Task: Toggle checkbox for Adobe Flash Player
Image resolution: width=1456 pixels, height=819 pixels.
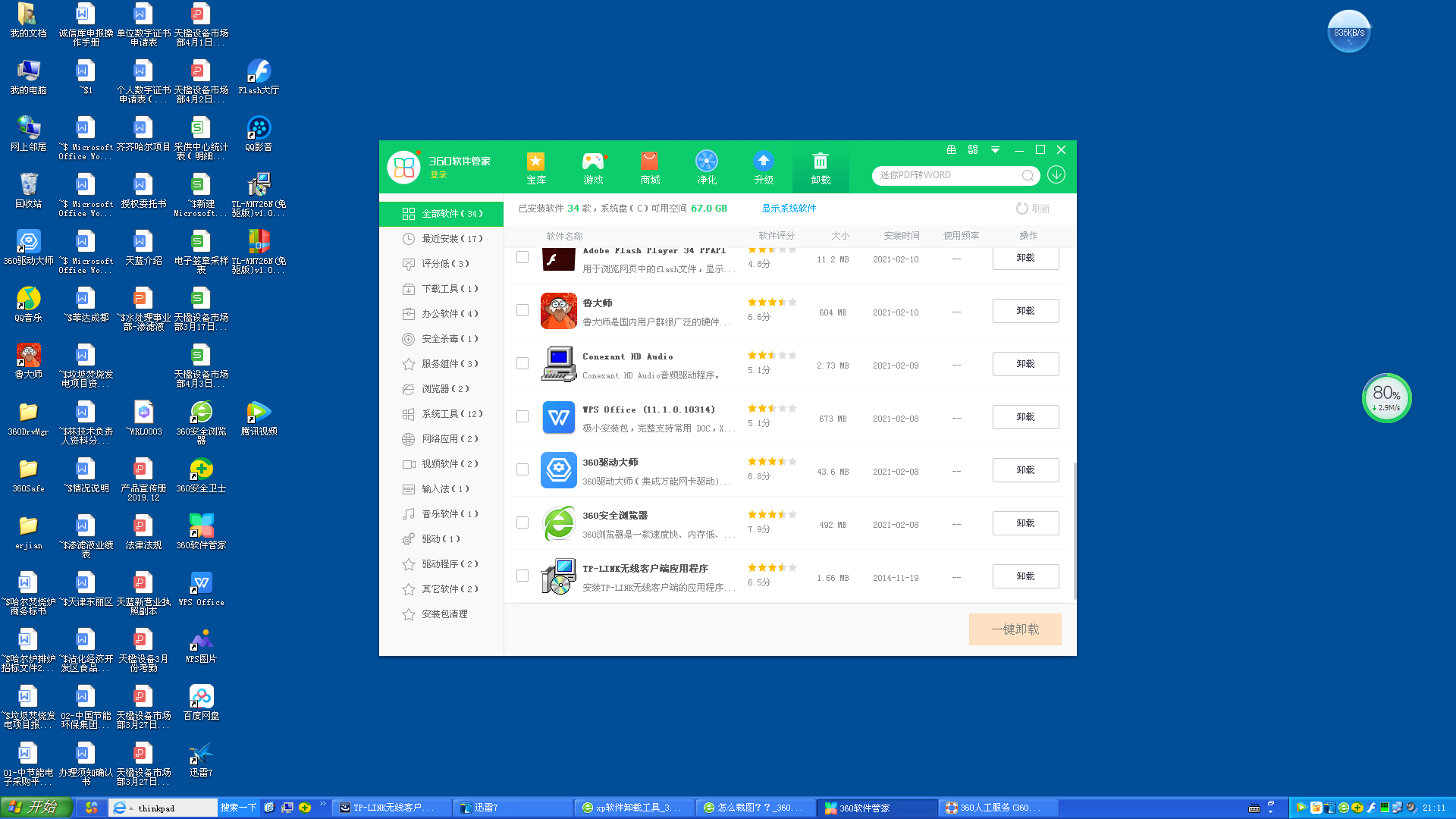Action: (522, 256)
